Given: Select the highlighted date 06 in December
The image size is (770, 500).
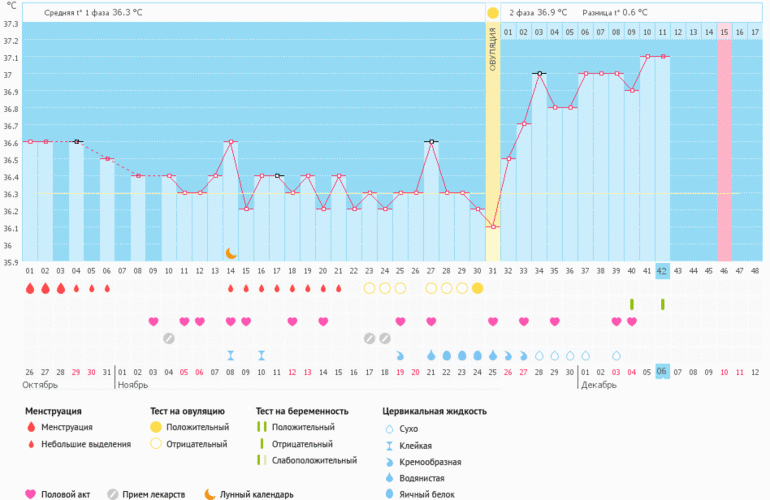Looking at the screenshot, I should [662, 371].
